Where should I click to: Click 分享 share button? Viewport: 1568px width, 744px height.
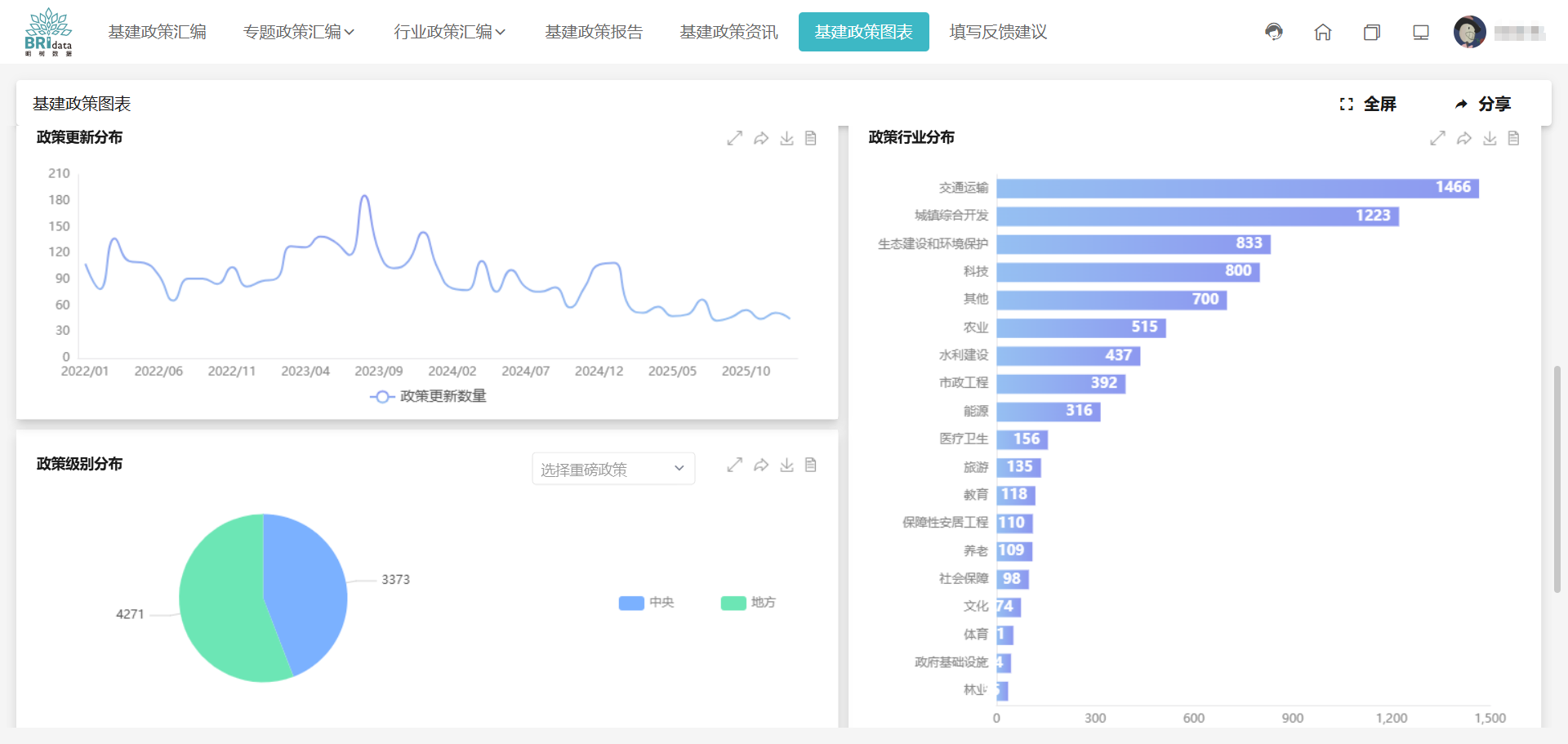click(1483, 104)
